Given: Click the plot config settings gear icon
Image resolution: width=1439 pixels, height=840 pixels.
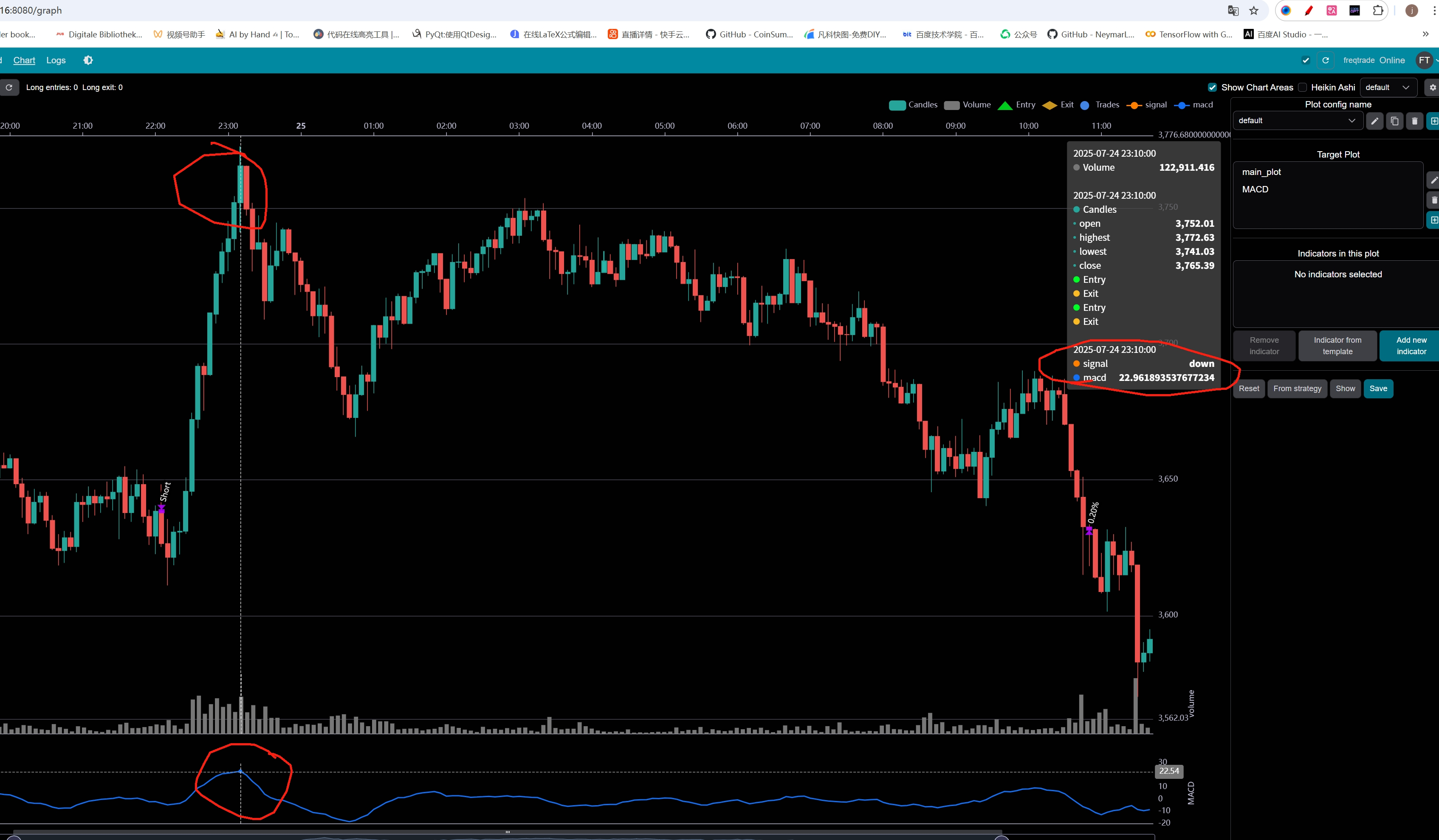Looking at the screenshot, I should tap(1432, 87).
